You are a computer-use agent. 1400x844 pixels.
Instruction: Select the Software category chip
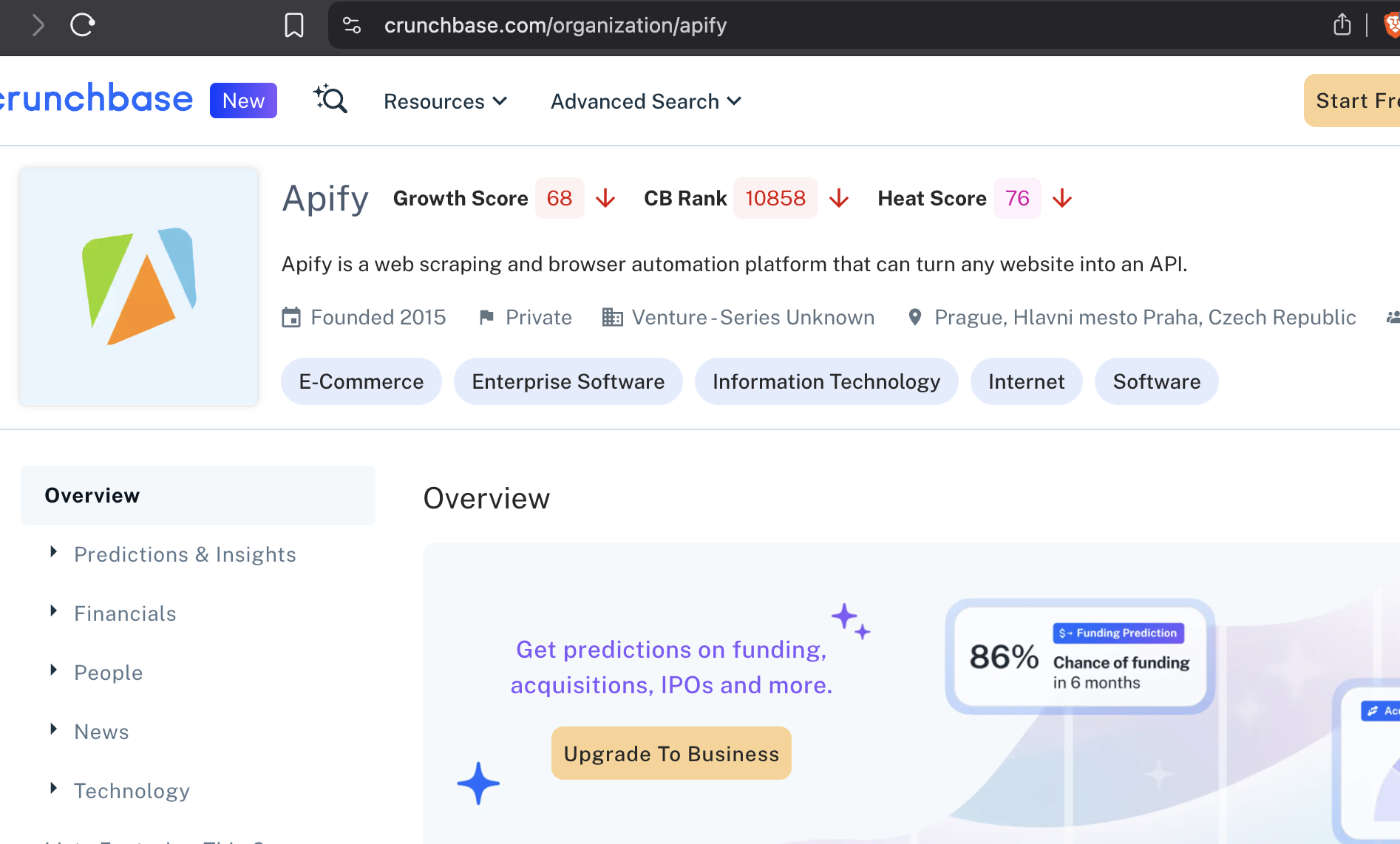click(x=1157, y=381)
